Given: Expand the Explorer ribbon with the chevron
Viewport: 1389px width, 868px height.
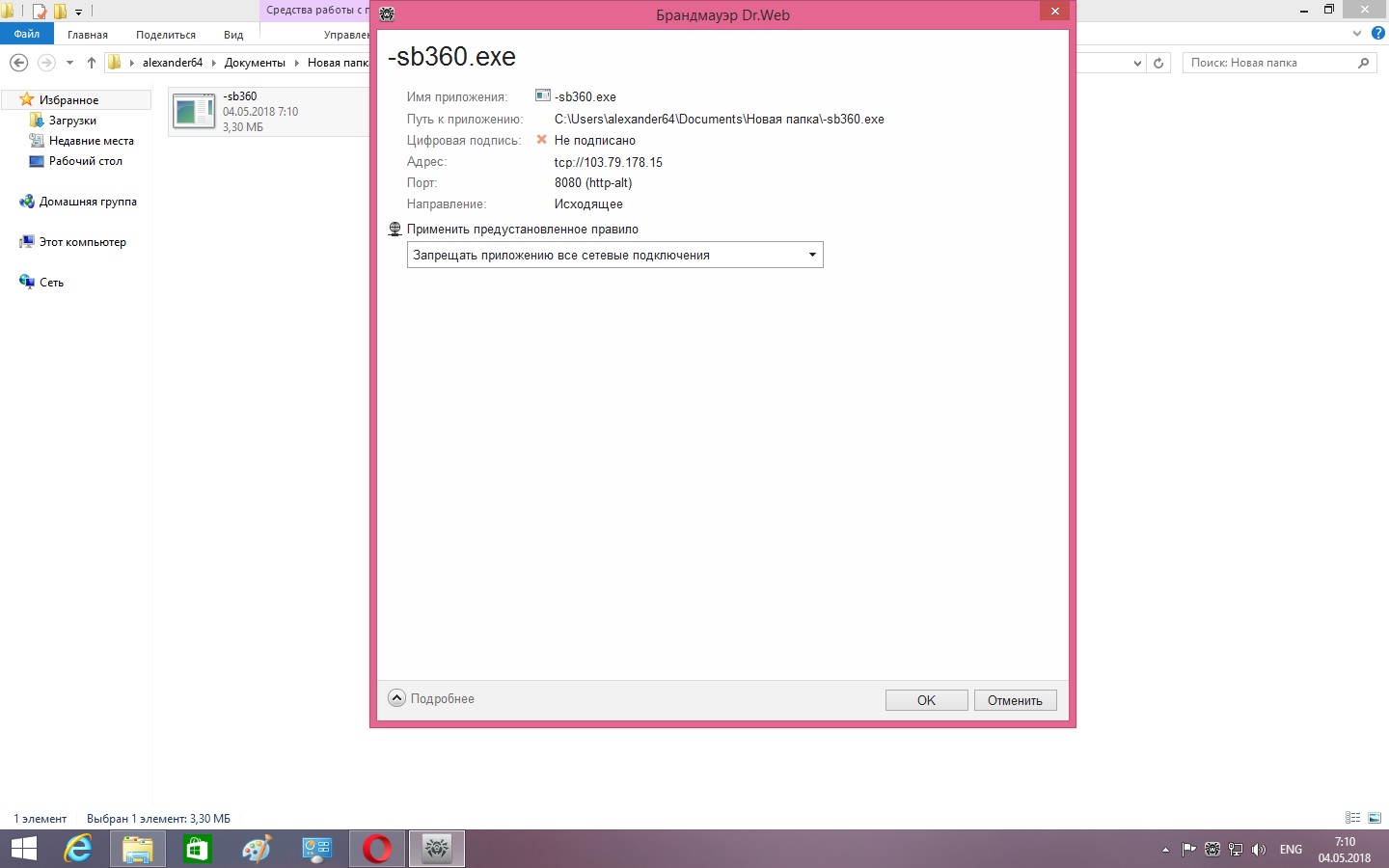Looking at the screenshot, I should [1358, 34].
